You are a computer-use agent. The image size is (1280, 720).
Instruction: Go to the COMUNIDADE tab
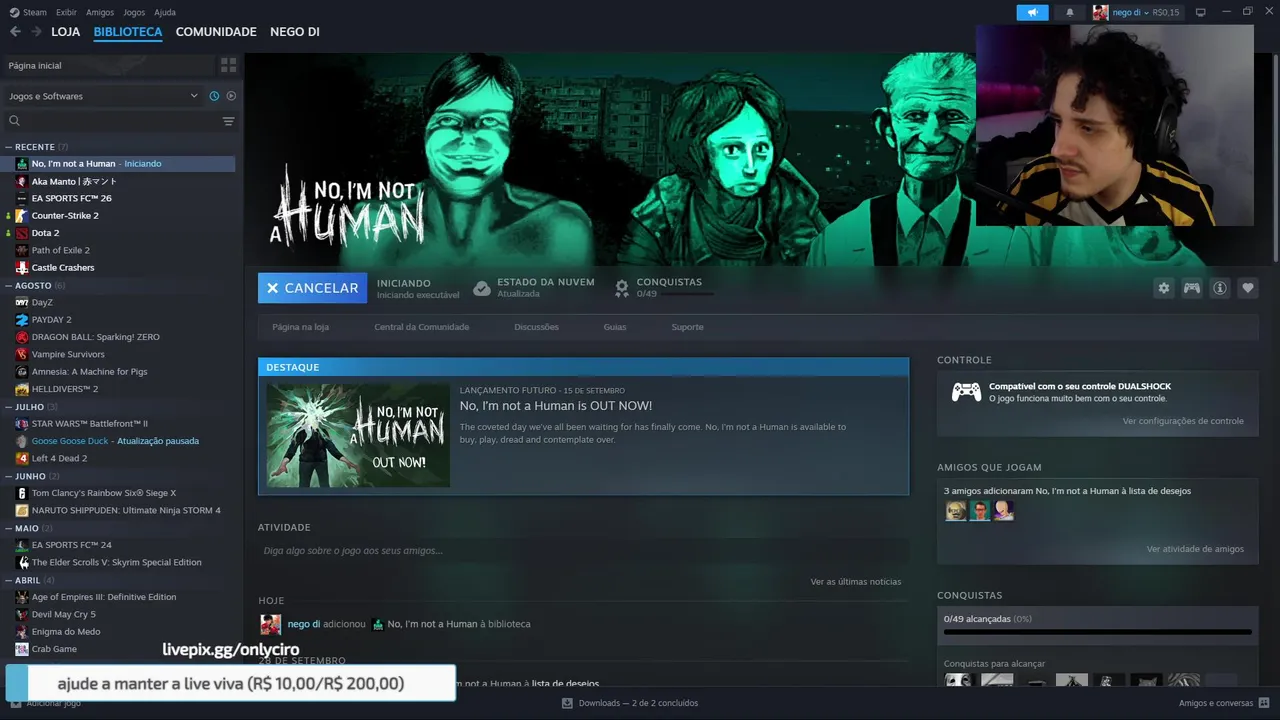click(x=216, y=32)
